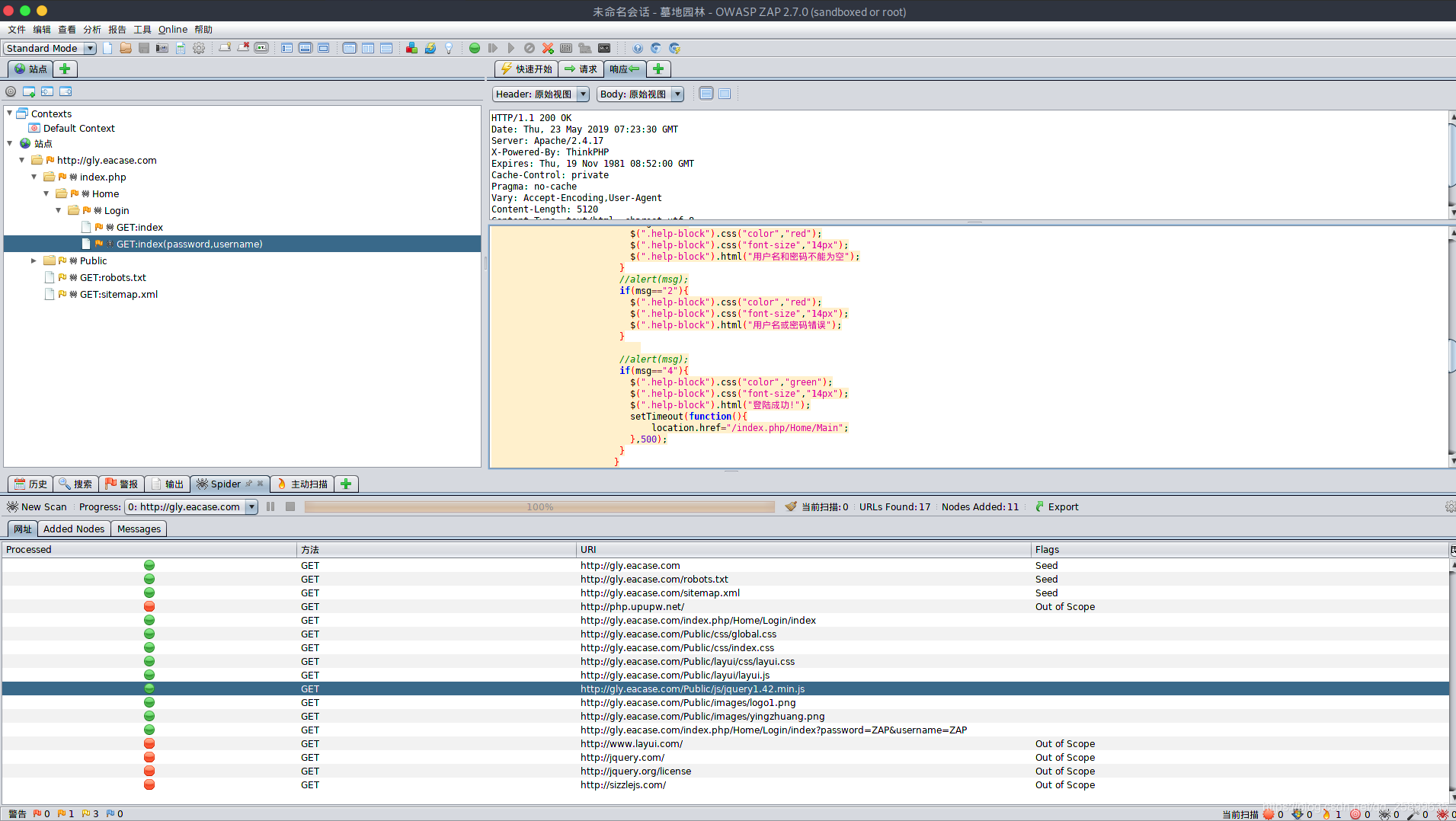Expand the Public folder node
The width and height of the screenshot is (1456, 821).
[34, 260]
